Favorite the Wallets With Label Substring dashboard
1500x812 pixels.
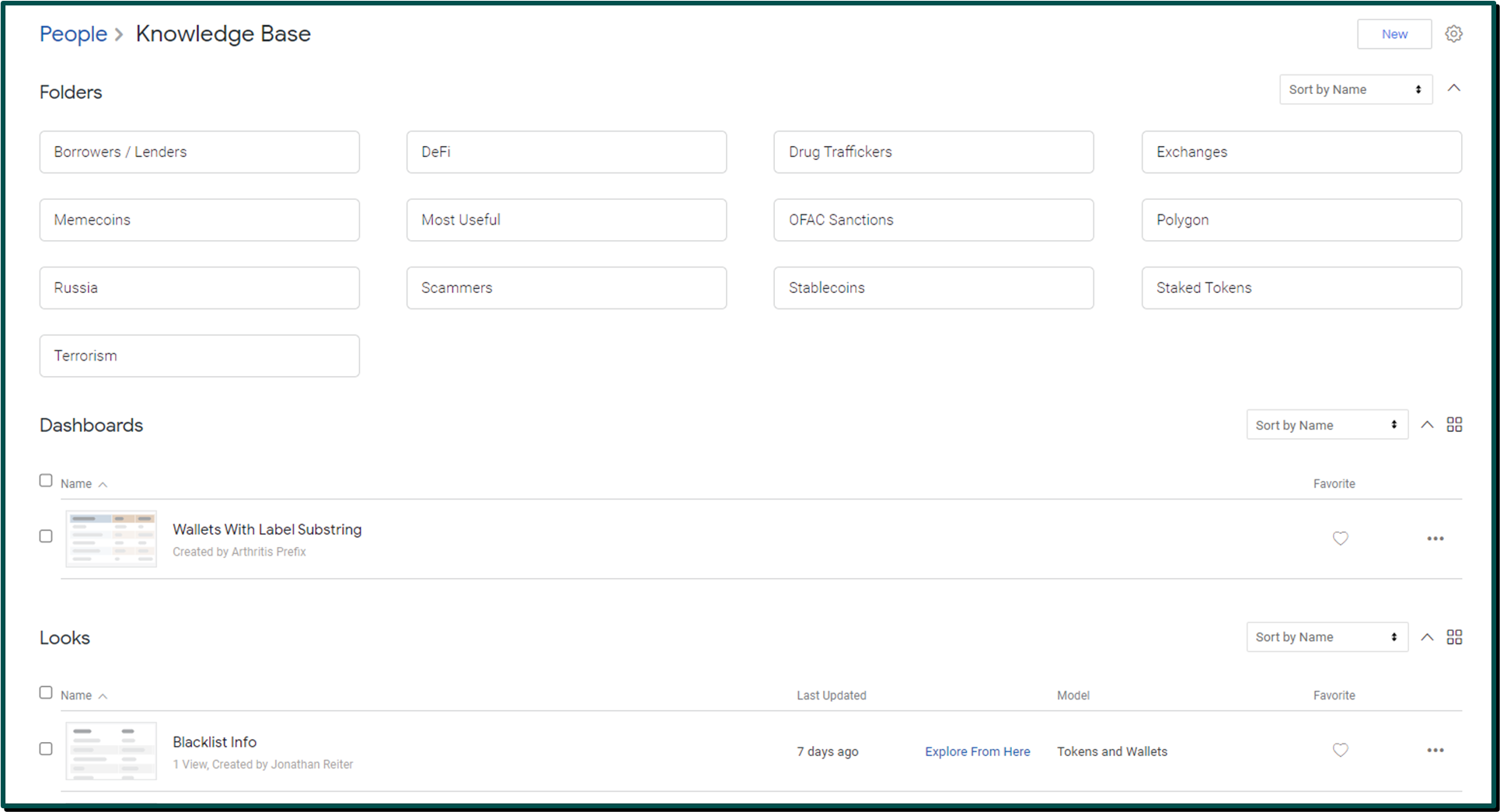click(1340, 538)
